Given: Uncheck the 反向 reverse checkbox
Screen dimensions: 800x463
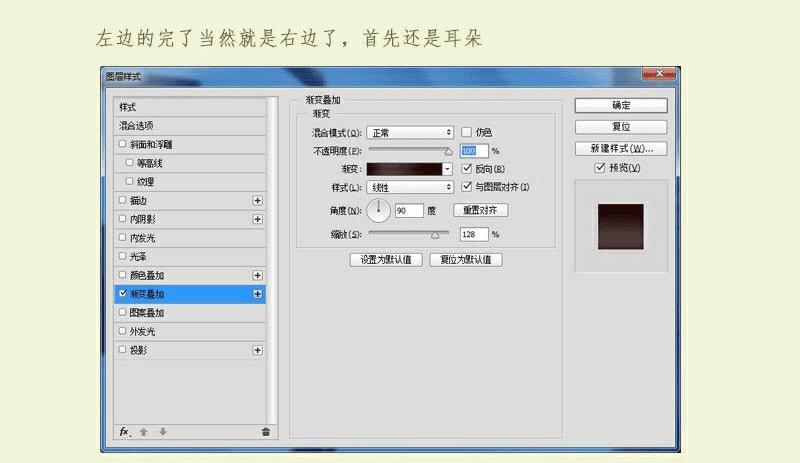Looking at the screenshot, I should (x=466, y=168).
